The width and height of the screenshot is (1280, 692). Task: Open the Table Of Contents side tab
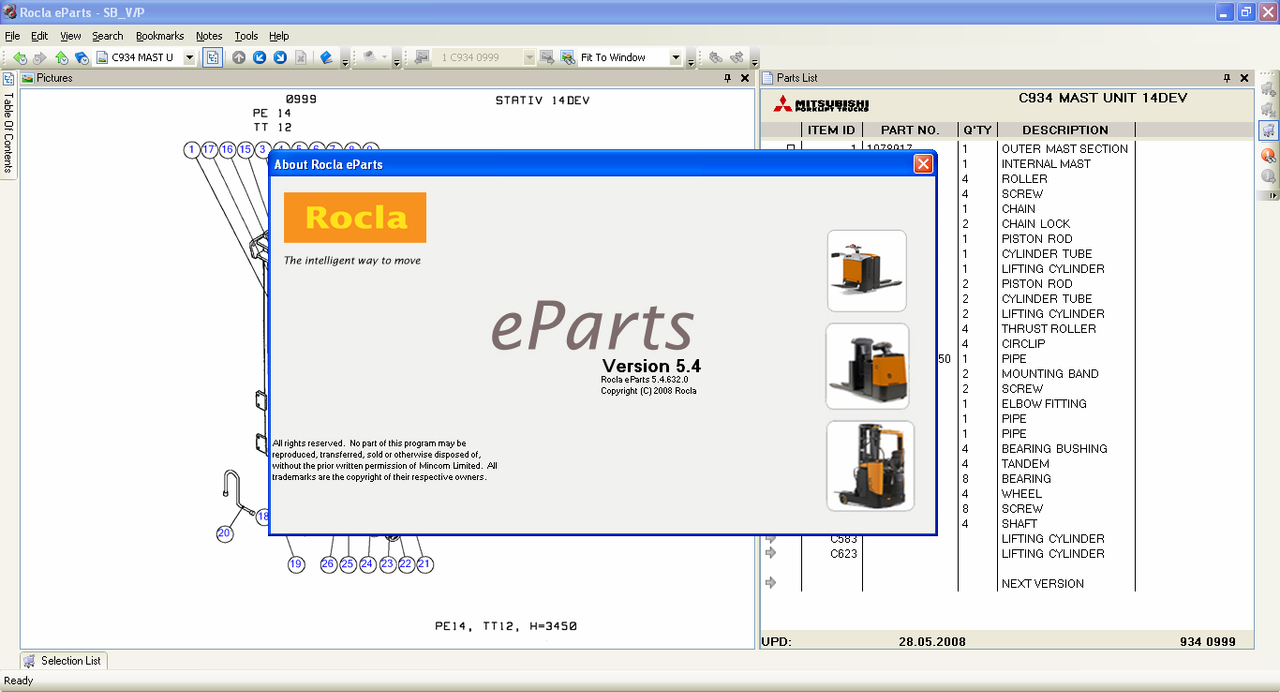click(x=8, y=132)
